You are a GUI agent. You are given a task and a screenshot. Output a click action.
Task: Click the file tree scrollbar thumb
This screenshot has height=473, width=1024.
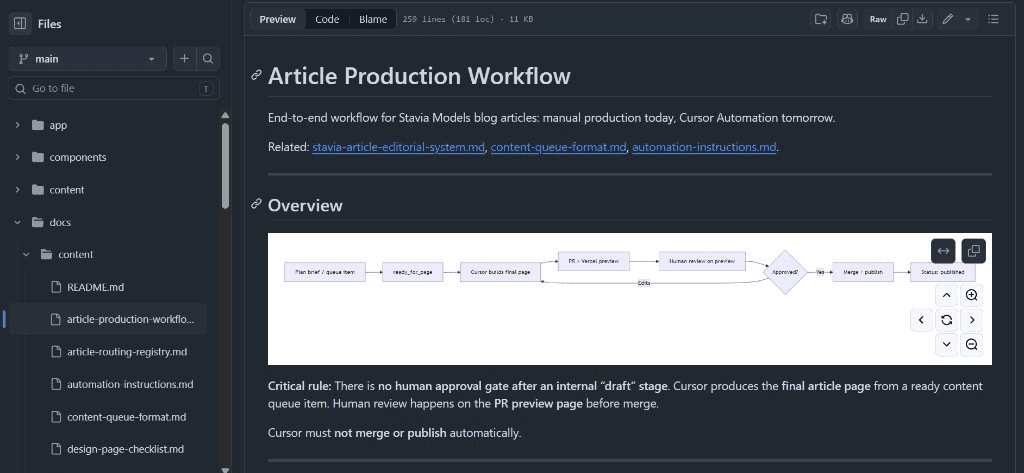[x=225, y=166]
